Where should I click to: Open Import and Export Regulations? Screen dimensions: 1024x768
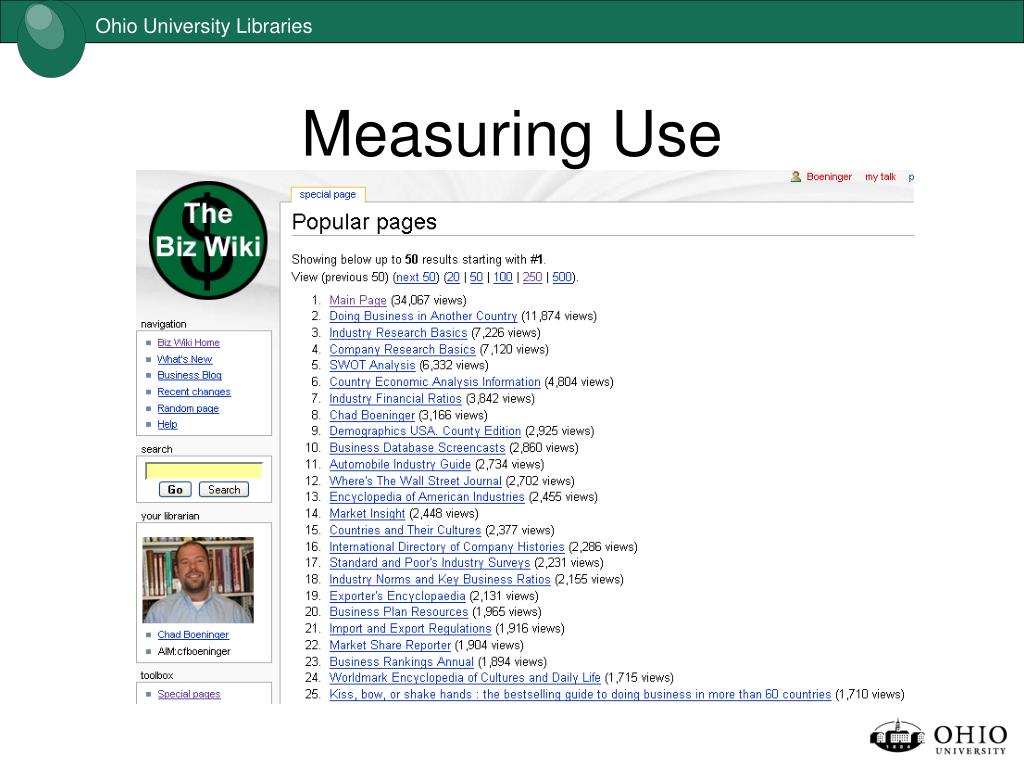click(410, 629)
